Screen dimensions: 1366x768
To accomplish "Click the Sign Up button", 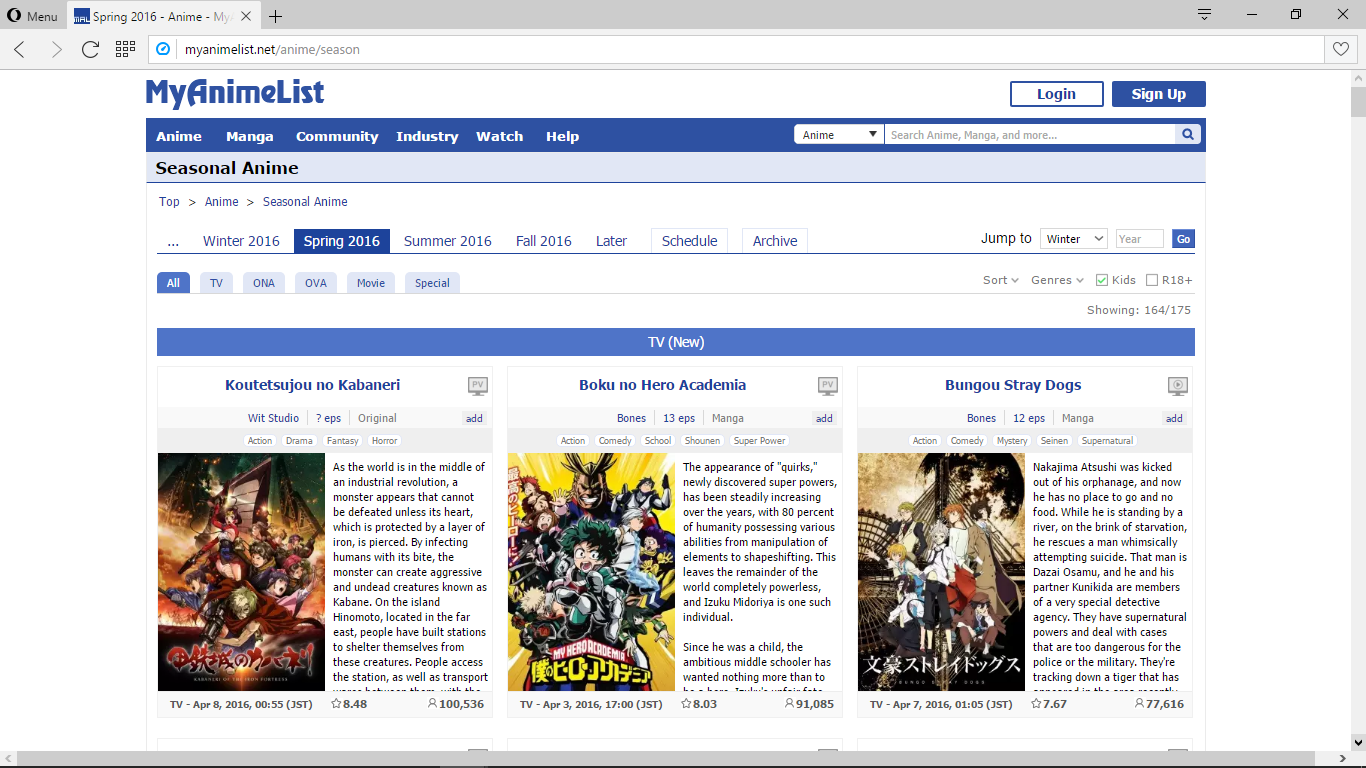I will tap(1159, 94).
